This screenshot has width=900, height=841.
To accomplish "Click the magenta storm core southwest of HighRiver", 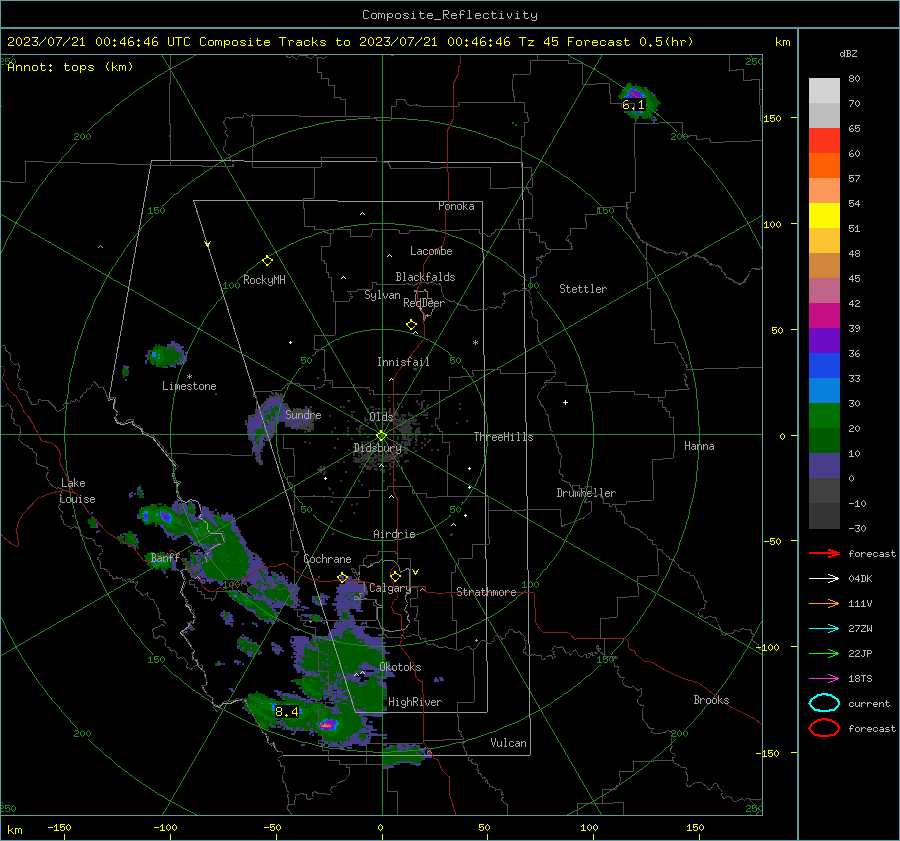I will coord(327,725).
